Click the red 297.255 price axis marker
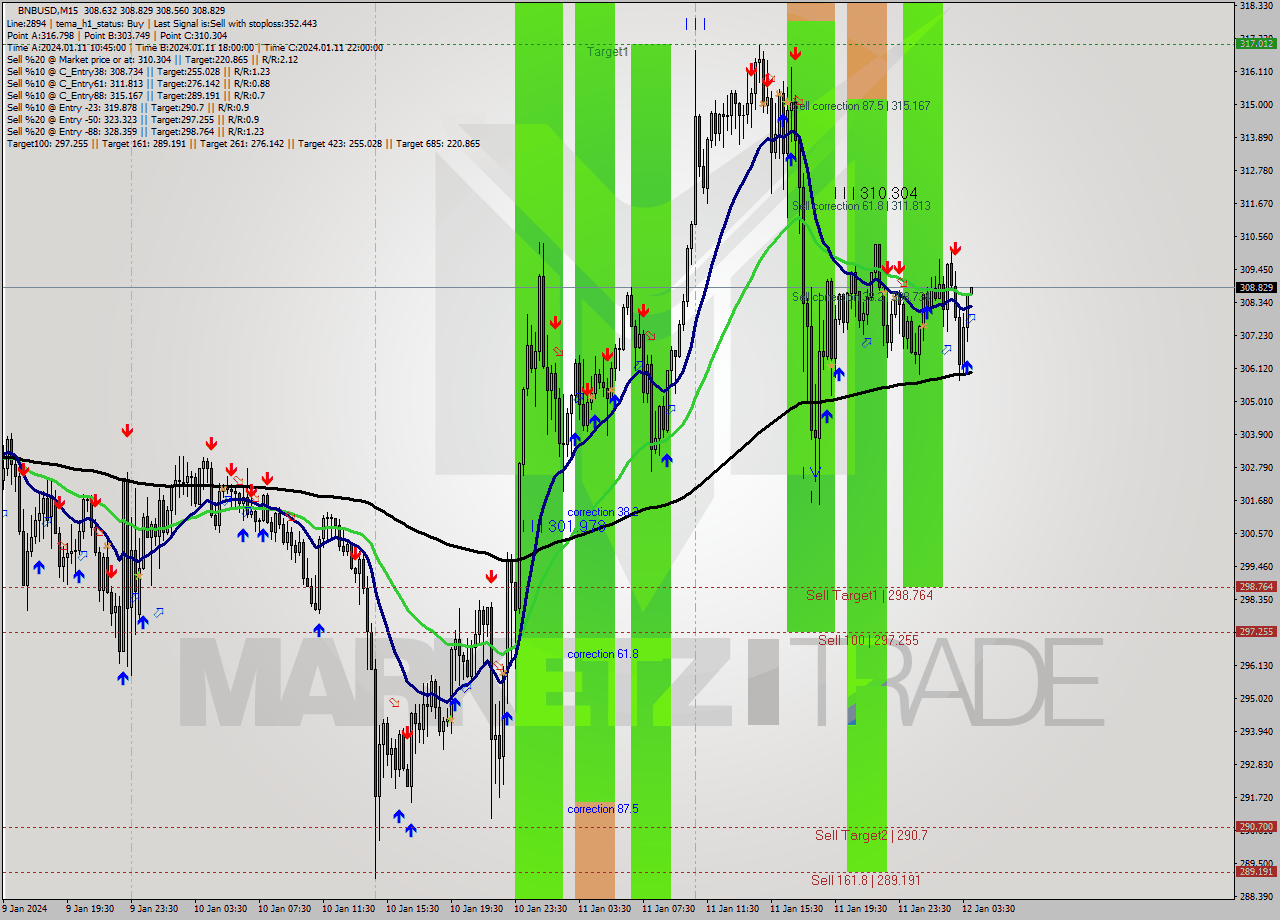This screenshot has height=920, width=1280. click(1256, 632)
